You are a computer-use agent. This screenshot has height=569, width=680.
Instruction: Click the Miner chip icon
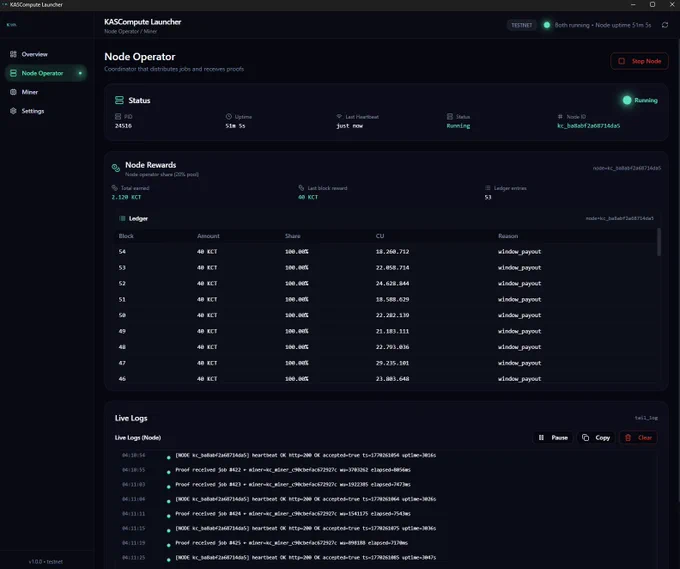click(x=13, y=92)
